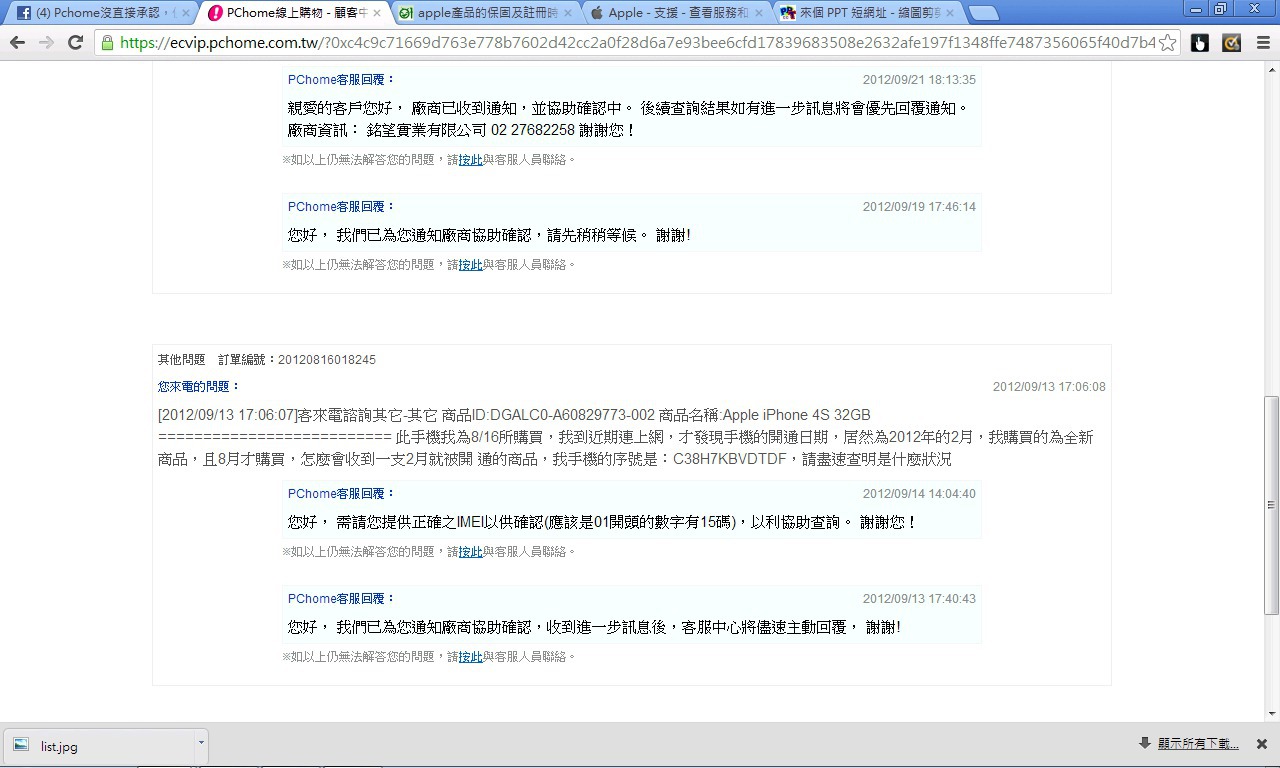
Task: Click the Facebook favicon on the first tab
Action: tap(23, 13)
